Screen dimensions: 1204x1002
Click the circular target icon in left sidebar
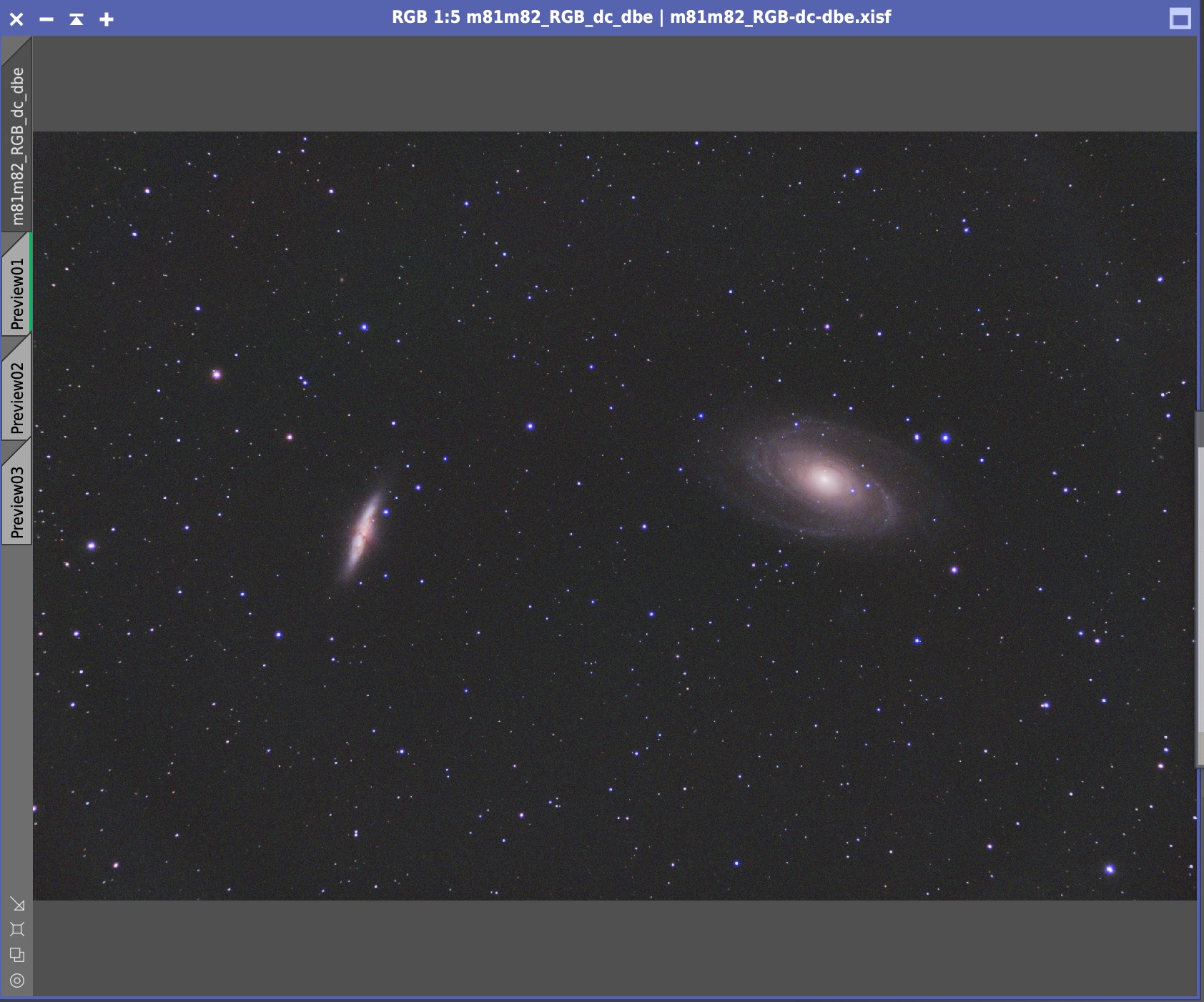click(x=18, y=981)
